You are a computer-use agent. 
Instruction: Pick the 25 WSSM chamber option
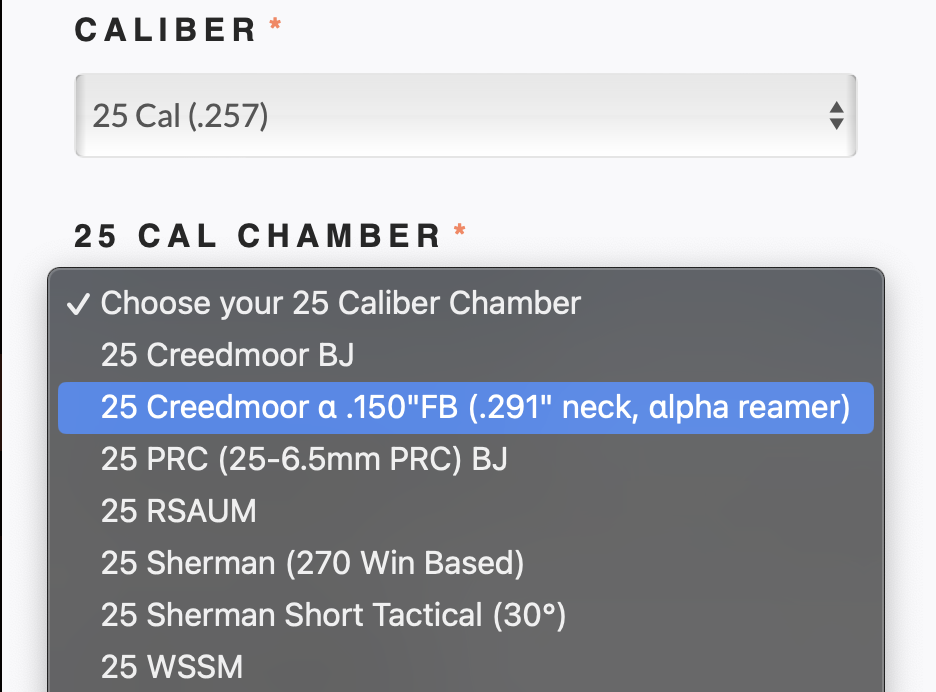(x=171, y=667)
